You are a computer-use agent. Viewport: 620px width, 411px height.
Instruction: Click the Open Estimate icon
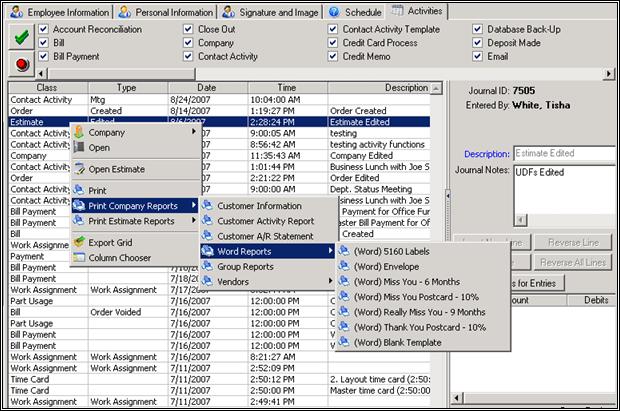coord(79,169)
